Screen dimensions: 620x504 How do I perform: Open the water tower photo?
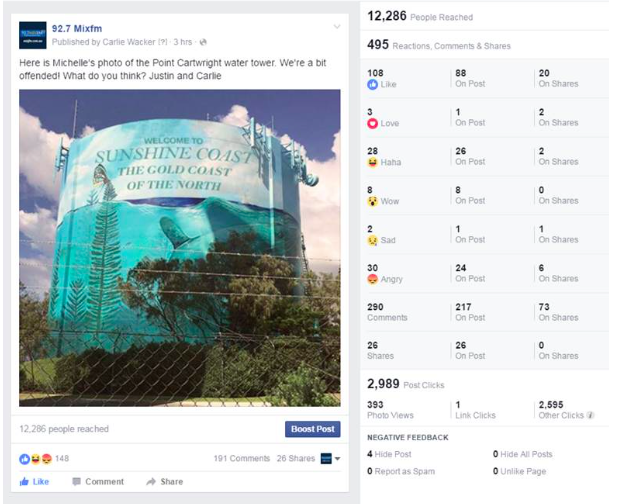(180, 248)
